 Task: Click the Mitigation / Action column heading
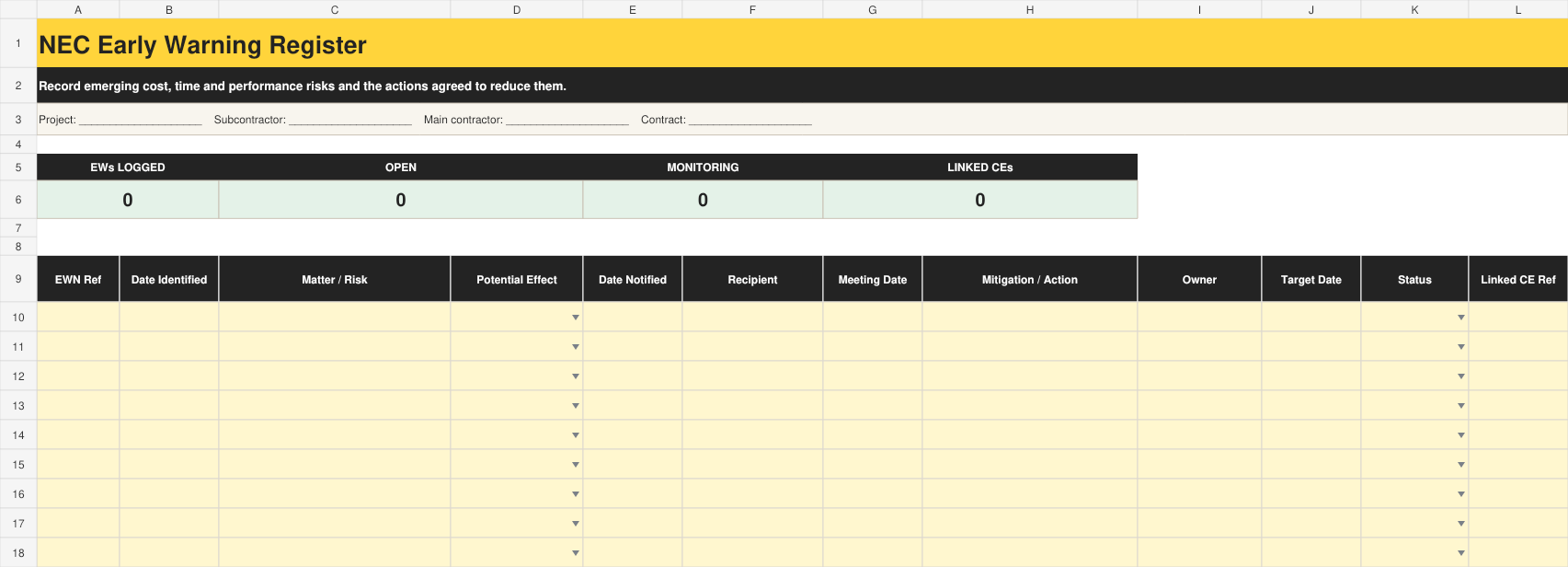1030,280
